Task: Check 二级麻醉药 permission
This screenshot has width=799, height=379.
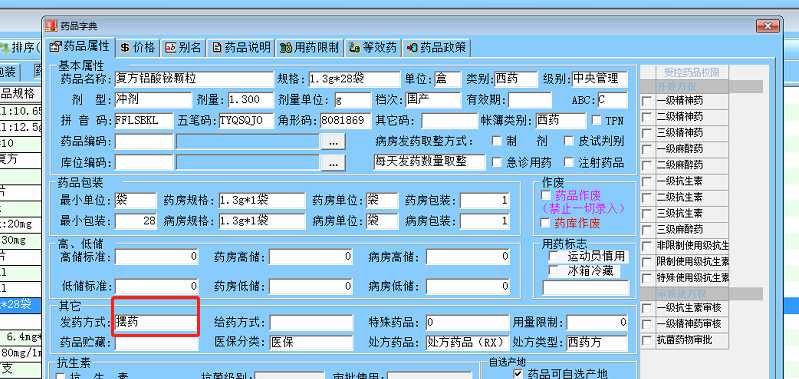Action: coord(647,166)
